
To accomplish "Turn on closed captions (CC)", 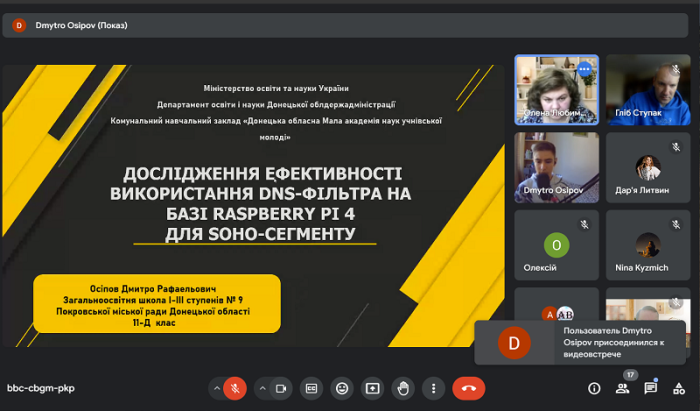I will coord(312,388).
